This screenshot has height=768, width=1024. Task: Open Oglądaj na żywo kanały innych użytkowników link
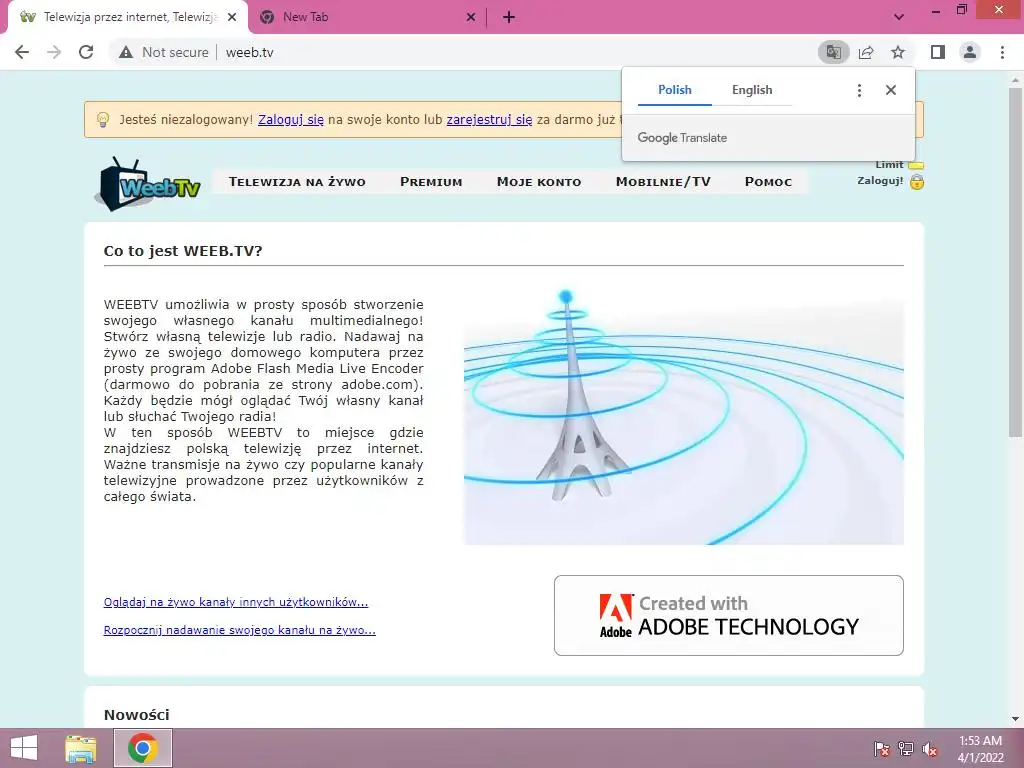click(236, 602)
